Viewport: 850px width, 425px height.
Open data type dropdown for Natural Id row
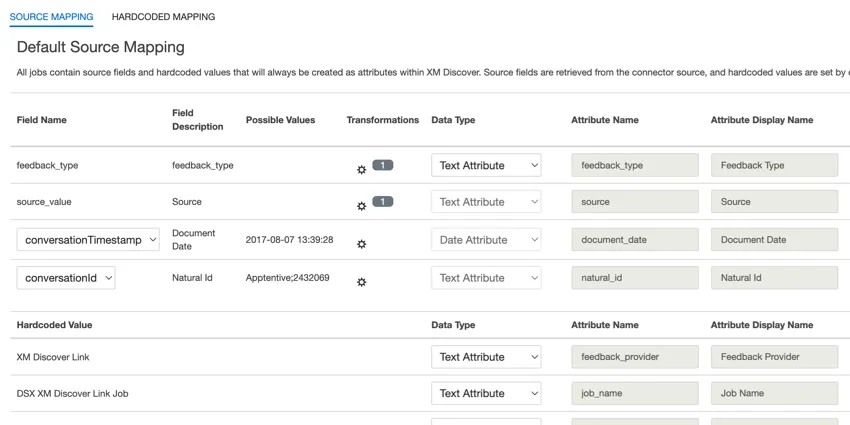click(x=486, y=278)
